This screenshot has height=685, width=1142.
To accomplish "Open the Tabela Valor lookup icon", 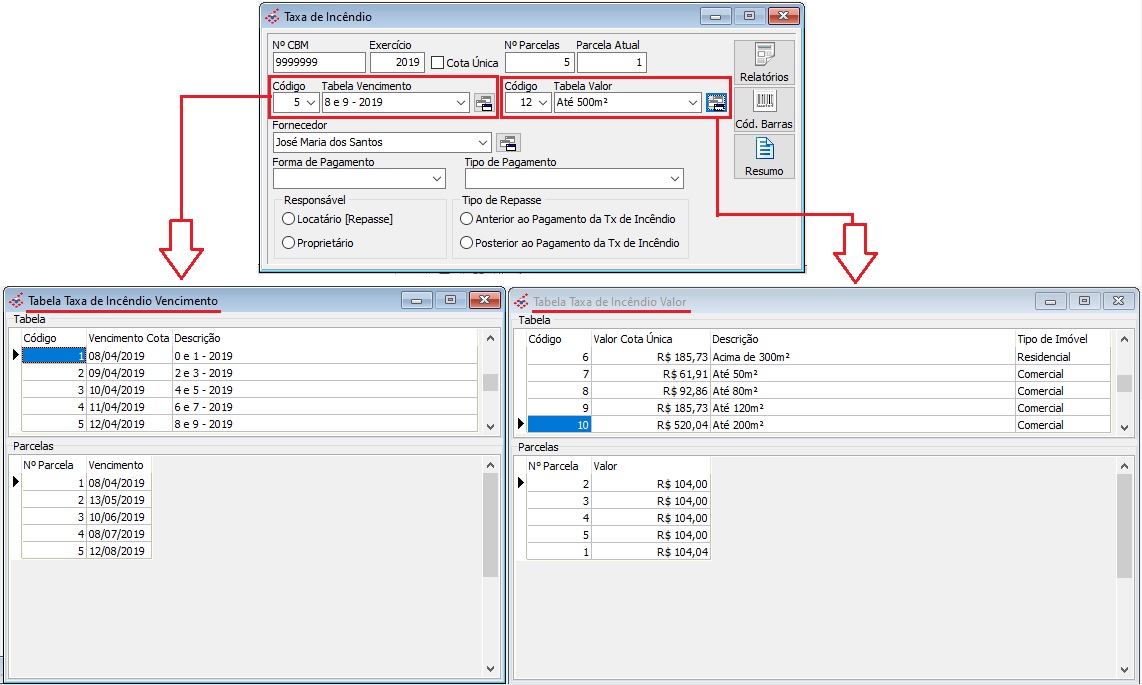I will click(716, 102).
